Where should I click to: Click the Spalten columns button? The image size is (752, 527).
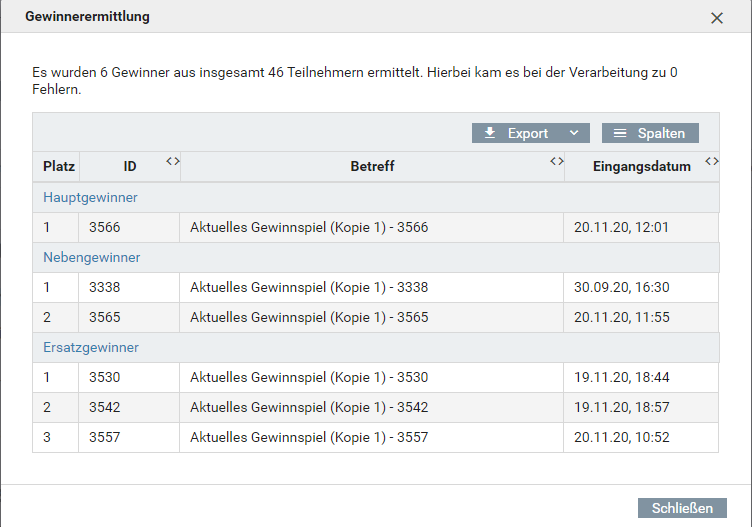(650, 133)
